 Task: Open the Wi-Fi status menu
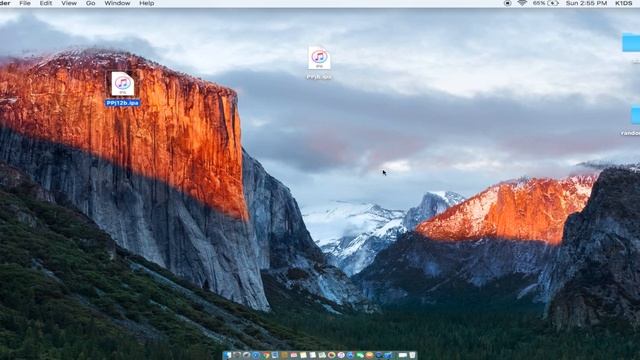point(522,3)
